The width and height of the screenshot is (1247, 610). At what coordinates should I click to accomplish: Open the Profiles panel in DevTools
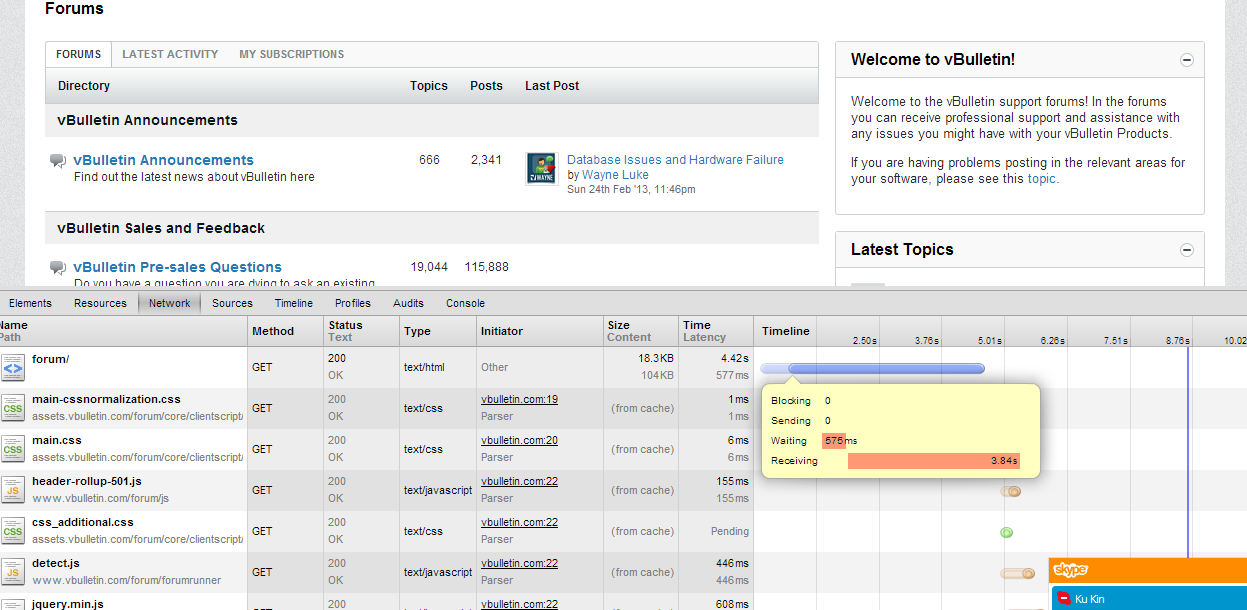353,303
